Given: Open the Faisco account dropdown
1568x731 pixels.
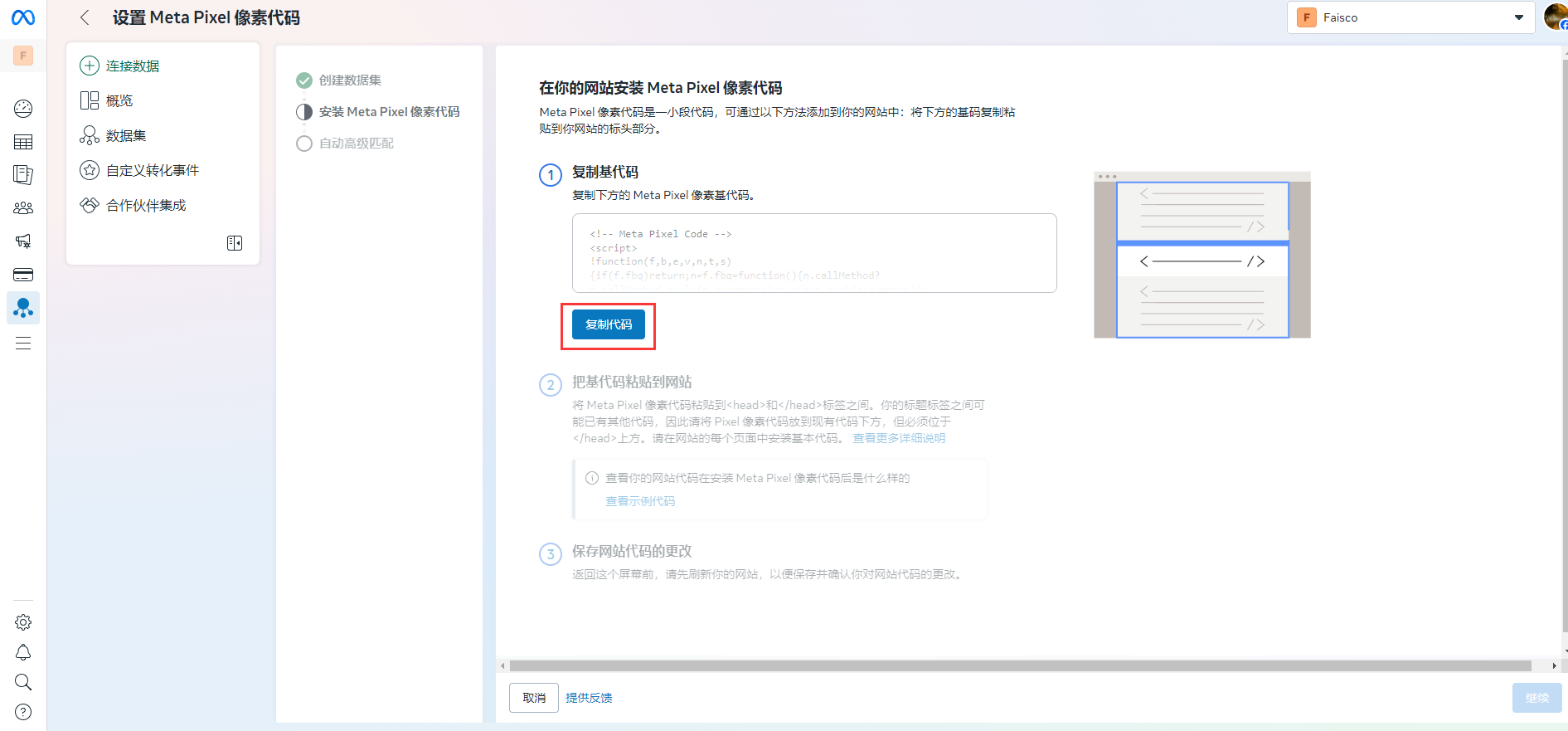Looking at the screenshot, I should point(1411,17).
